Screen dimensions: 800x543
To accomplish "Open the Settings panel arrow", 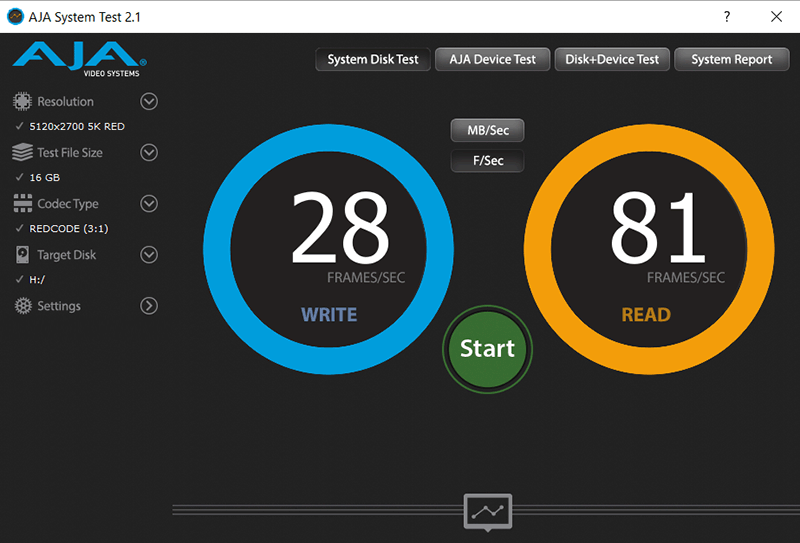I will (x=149, y=306).
